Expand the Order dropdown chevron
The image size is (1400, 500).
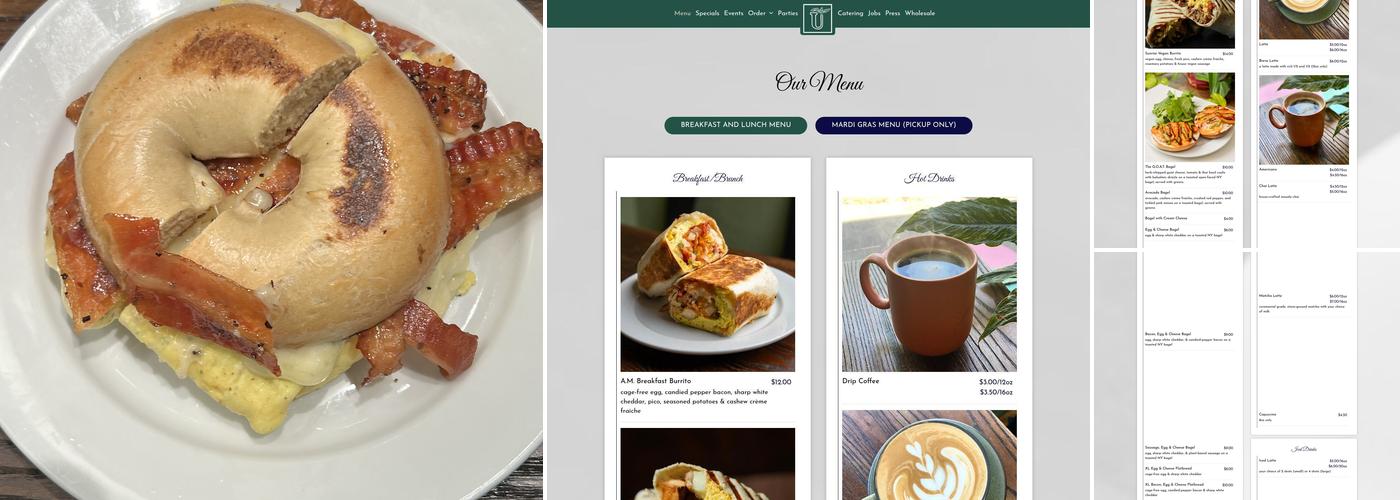coord(771,14)
